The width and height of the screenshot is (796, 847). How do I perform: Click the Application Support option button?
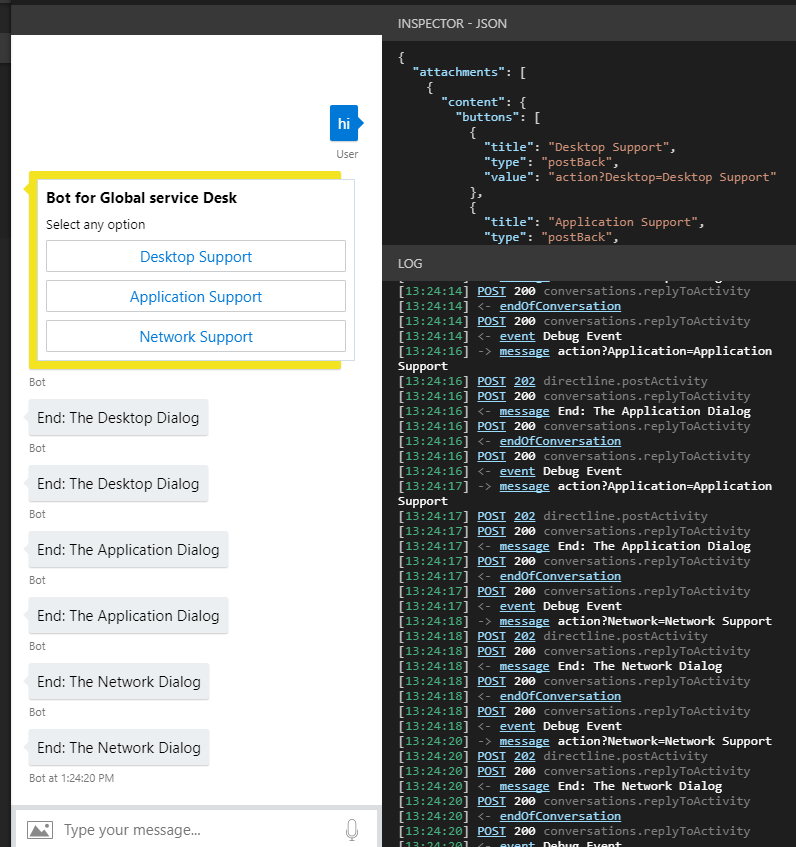(x=195, y=296)
